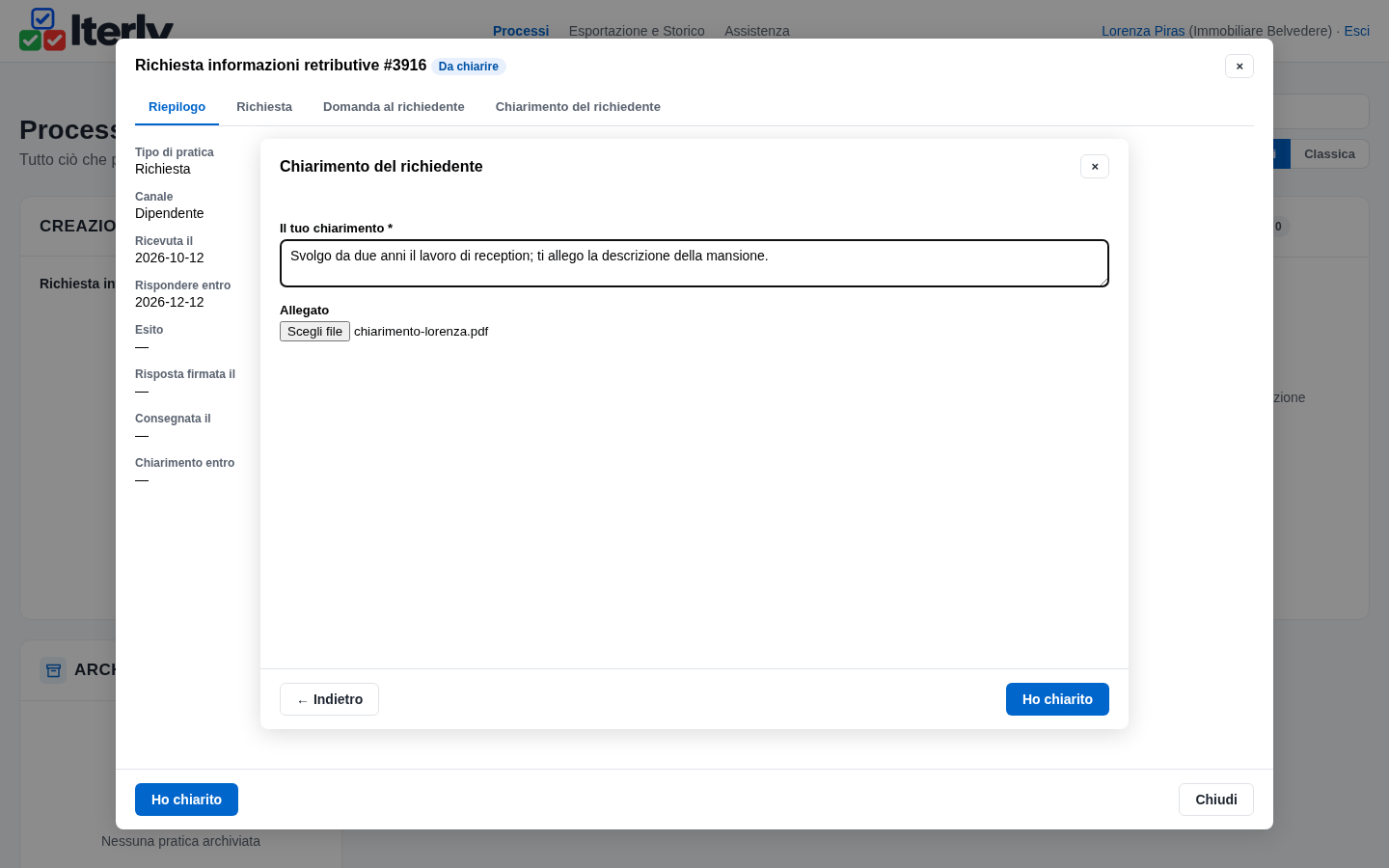Viewport: 1389px width, 868px height.
Task: Click the Scegli file button
Action: click(314, 332)
